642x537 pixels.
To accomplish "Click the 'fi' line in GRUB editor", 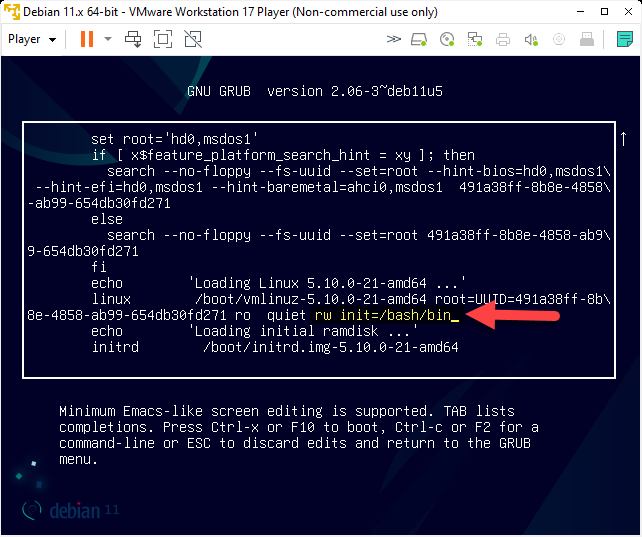I will 99,267.
